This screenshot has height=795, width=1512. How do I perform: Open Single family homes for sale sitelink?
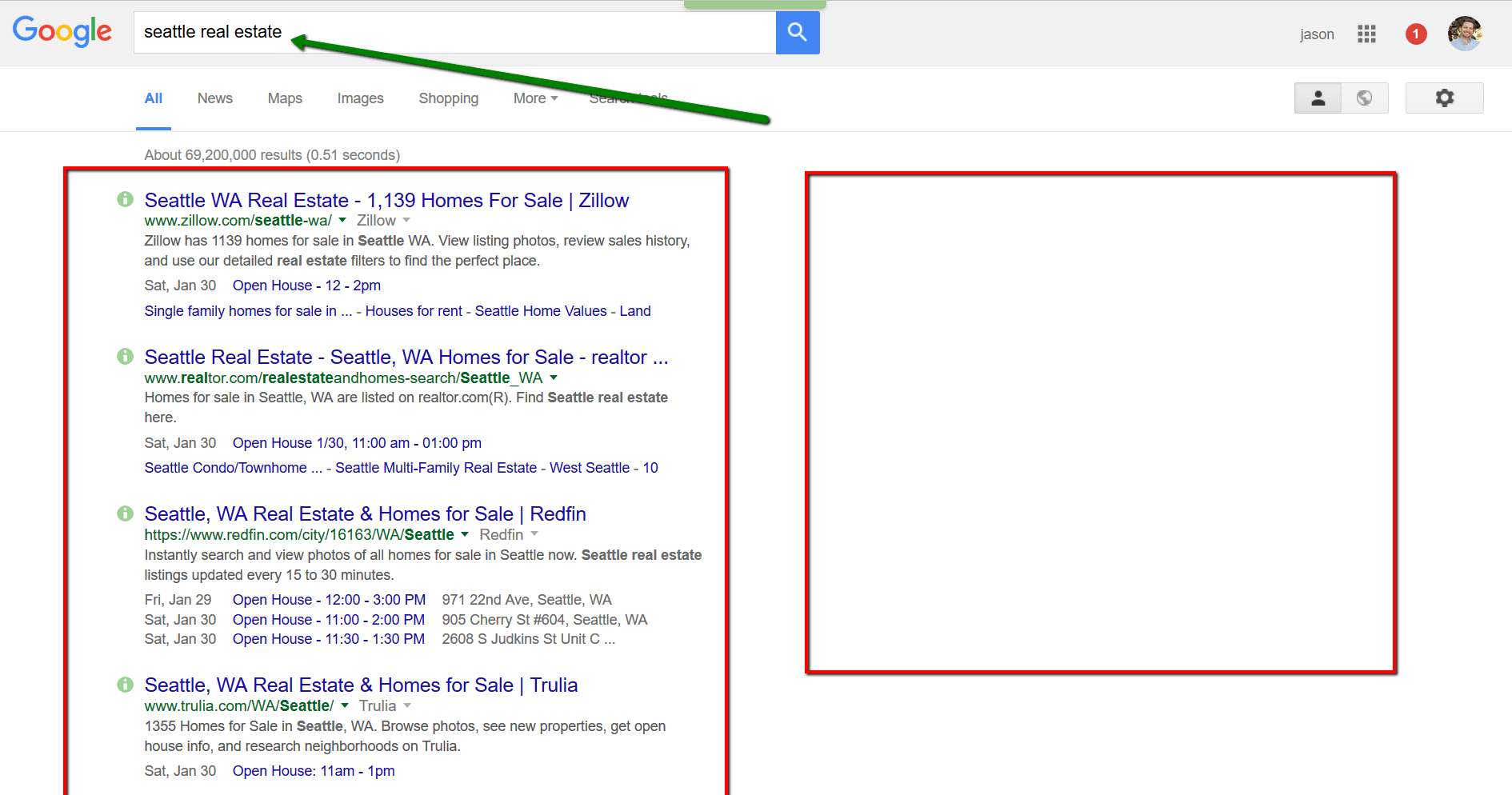[248, 311]
